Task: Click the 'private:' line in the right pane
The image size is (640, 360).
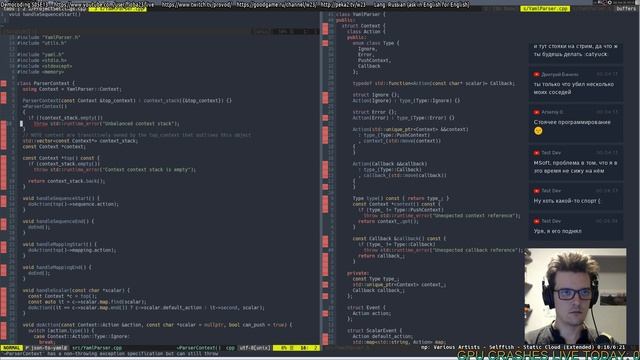Action: pyautogui.click(x=358, y=273)
